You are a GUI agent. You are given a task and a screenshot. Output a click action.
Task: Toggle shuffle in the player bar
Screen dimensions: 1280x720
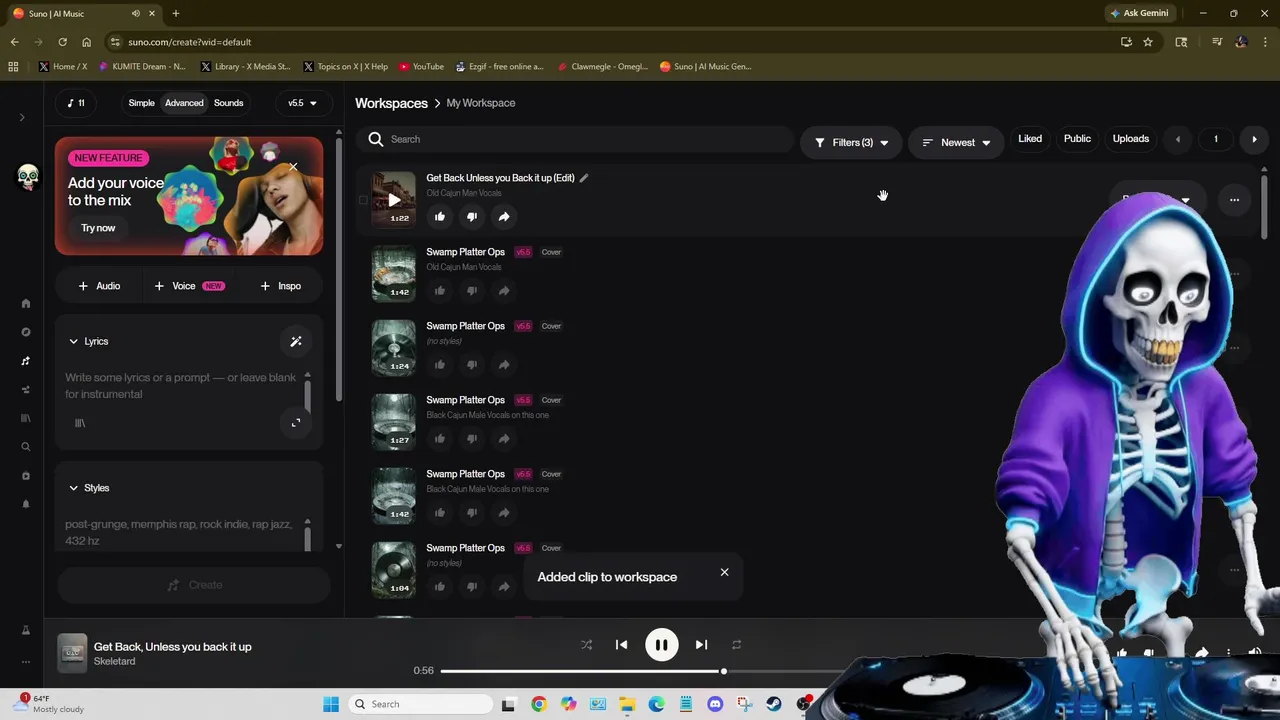pyautogui.click(x=586, y=645)
